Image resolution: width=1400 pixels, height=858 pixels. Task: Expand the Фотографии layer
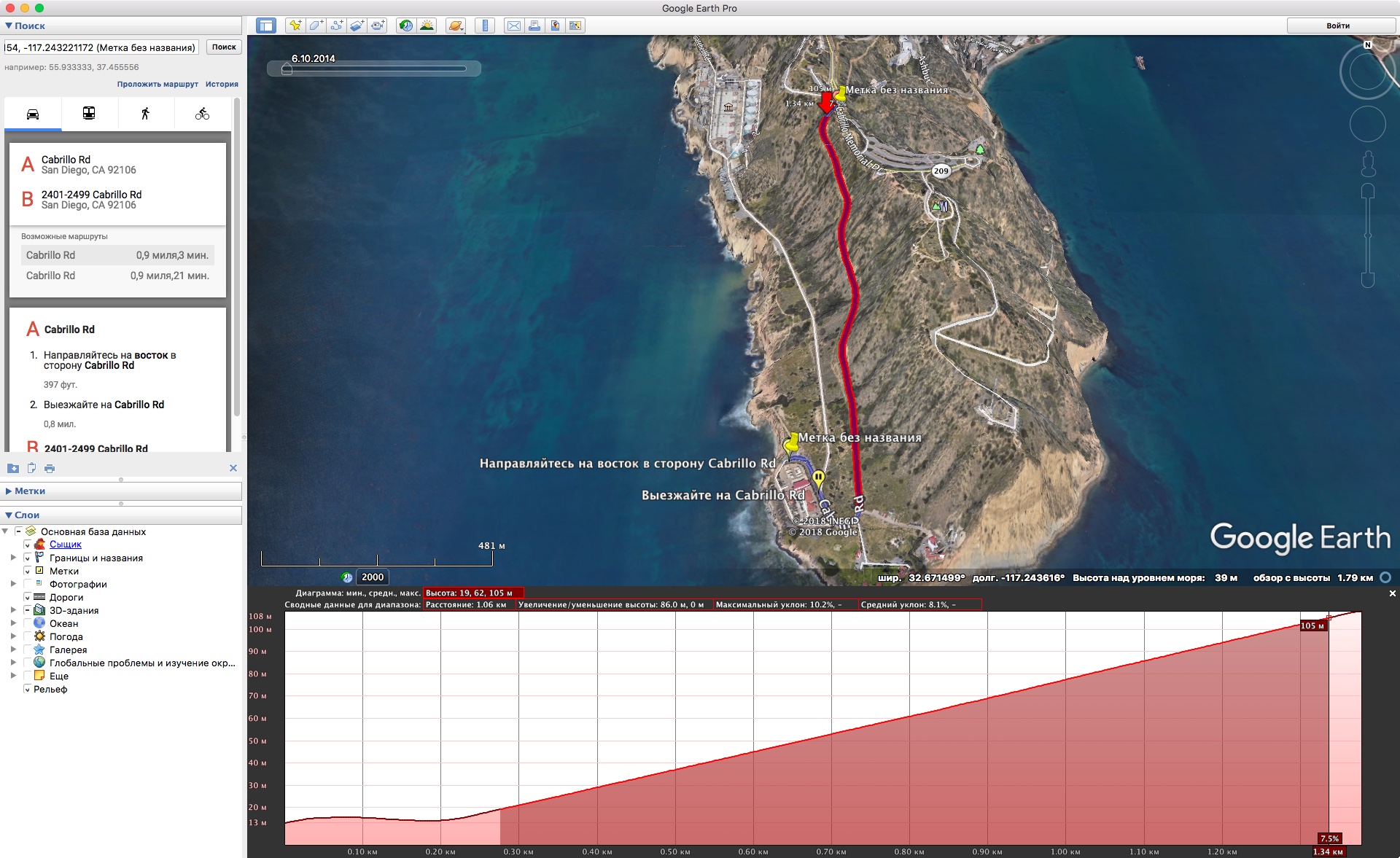[13, 584]
